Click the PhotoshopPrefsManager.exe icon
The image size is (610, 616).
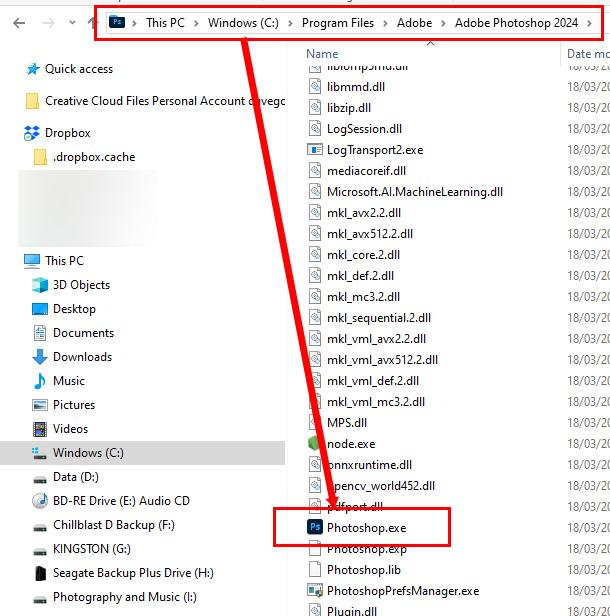[314, 591]
